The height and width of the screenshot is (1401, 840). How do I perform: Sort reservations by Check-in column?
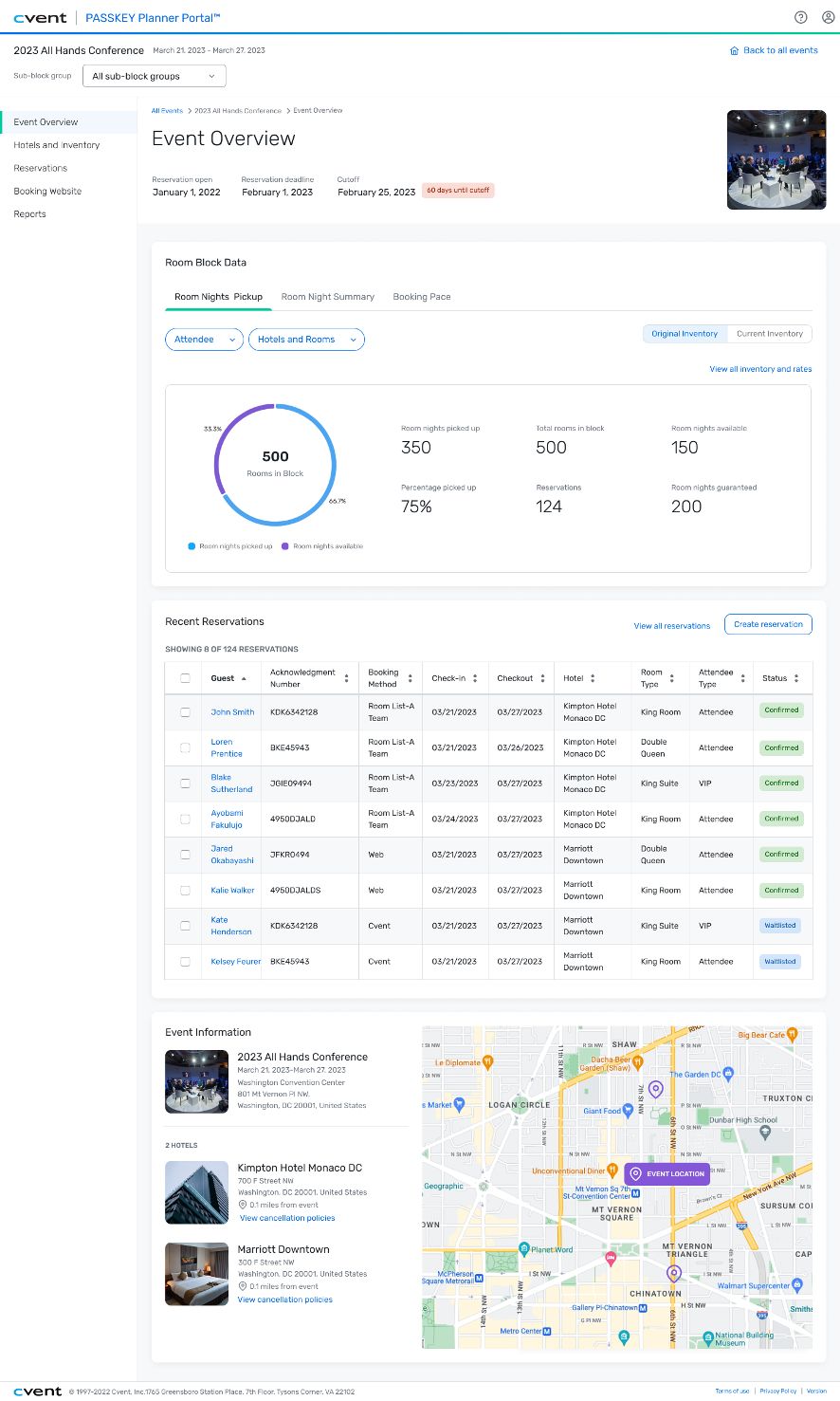475,678
